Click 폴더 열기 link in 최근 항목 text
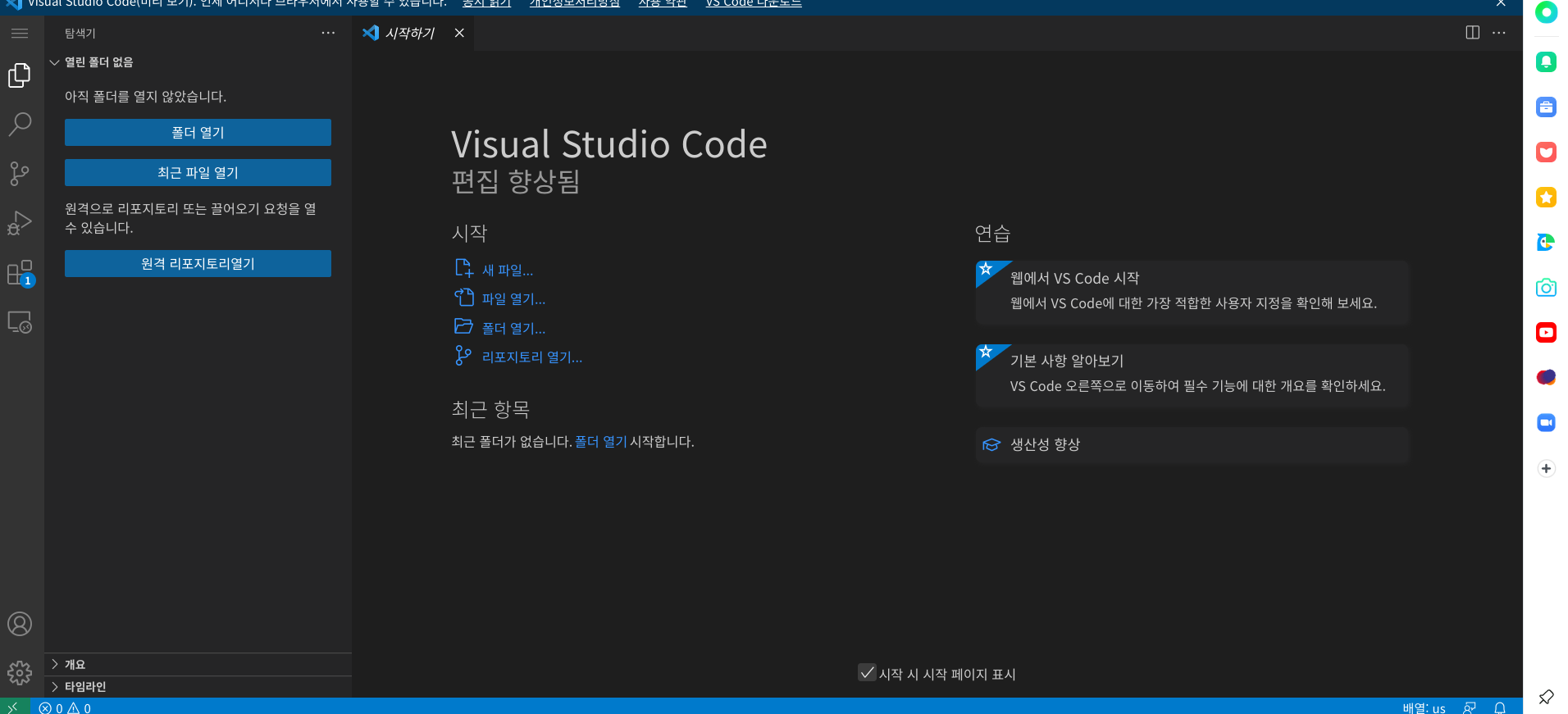Image resolution: width=1568 pixels, height=714 pixels. click(601, 442)
